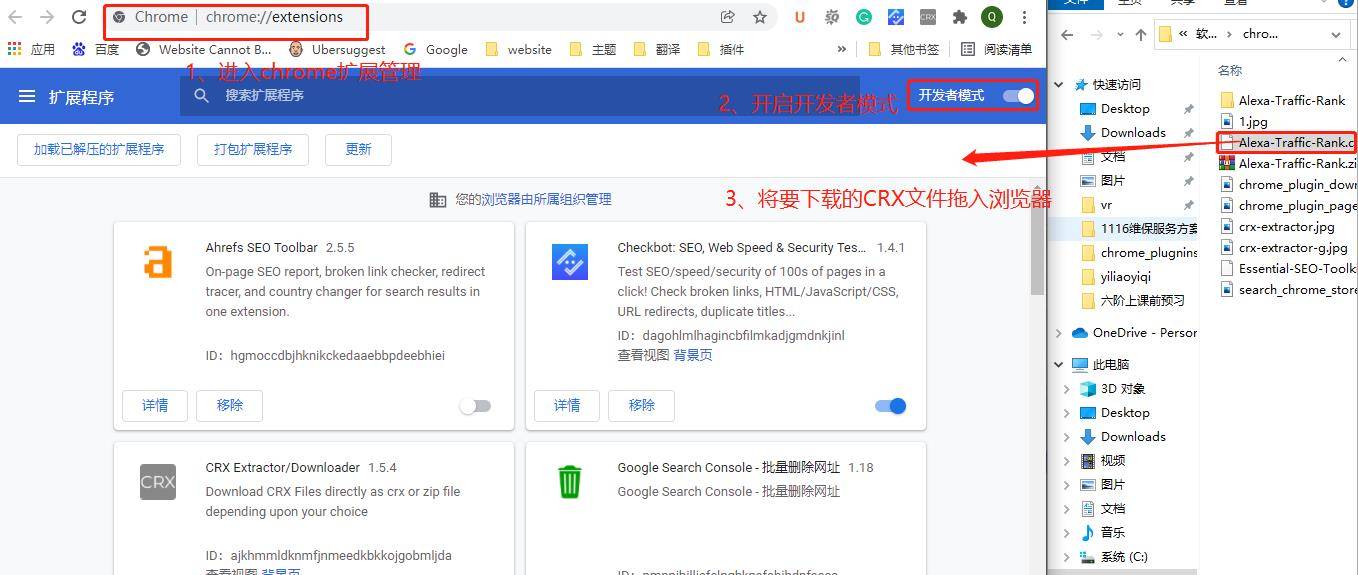This screenshot has height=575, width=1358.
Task: Open the website bookmark folder
Action: coord(518,49)
